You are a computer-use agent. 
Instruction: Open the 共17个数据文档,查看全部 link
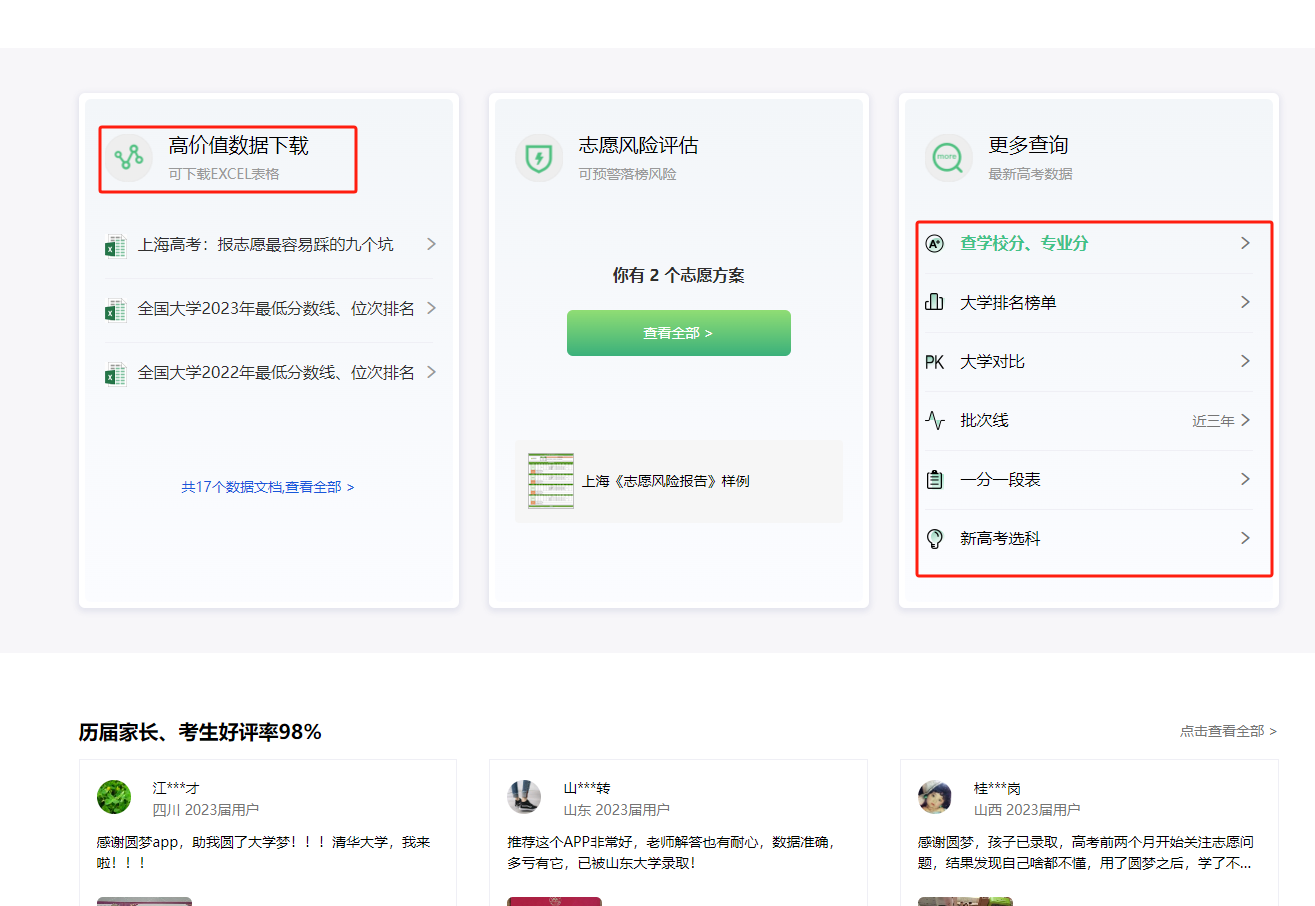[x=267, y=487]
